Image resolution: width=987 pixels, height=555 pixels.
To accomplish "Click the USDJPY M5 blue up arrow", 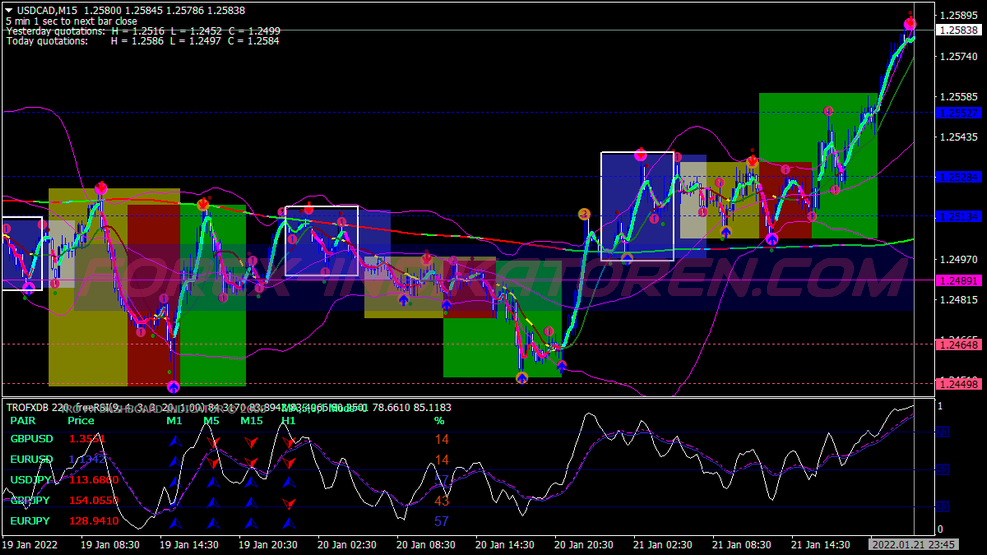I will coord(212,481).
